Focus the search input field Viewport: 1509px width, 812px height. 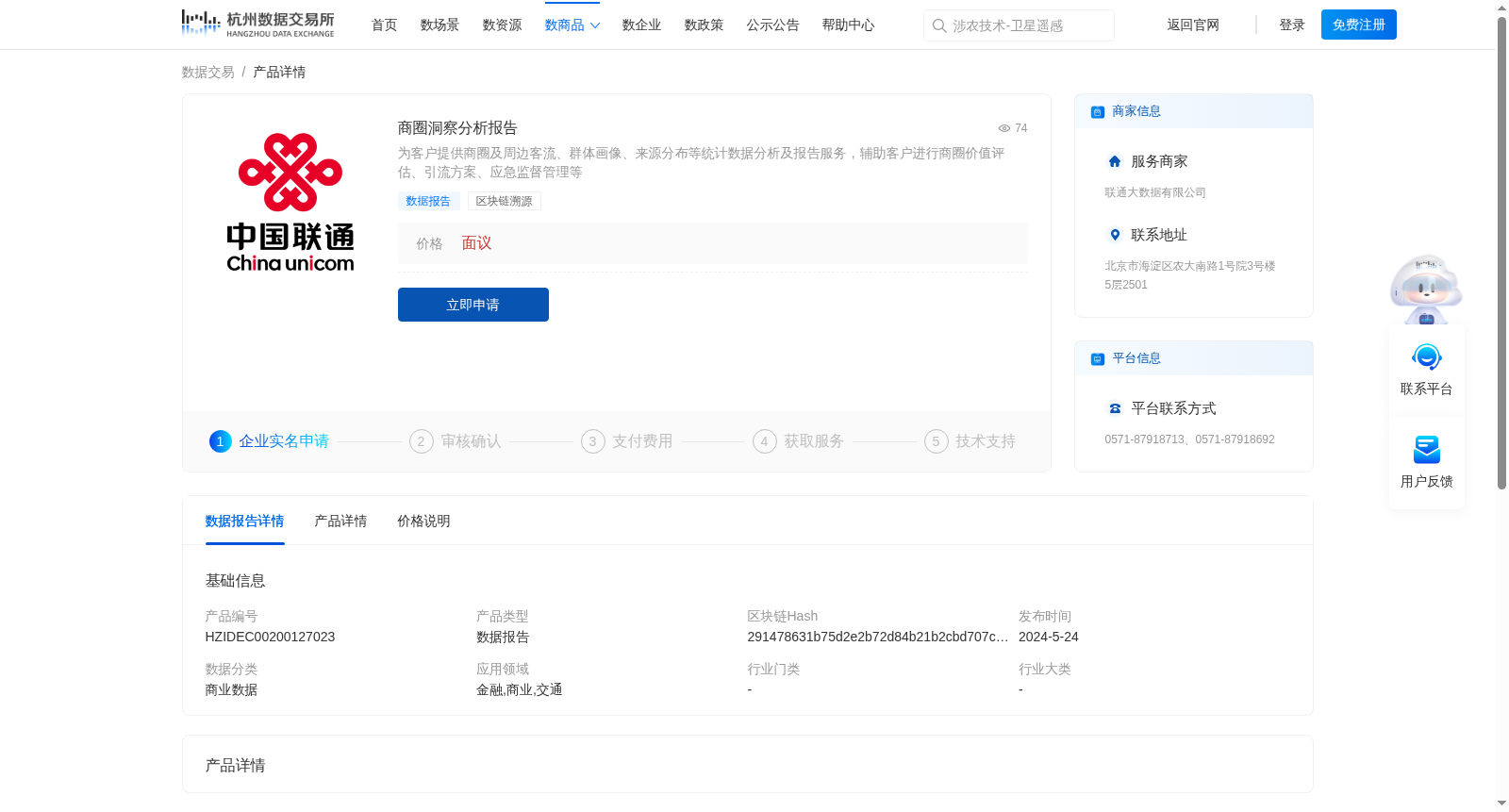pos(1019,25)
